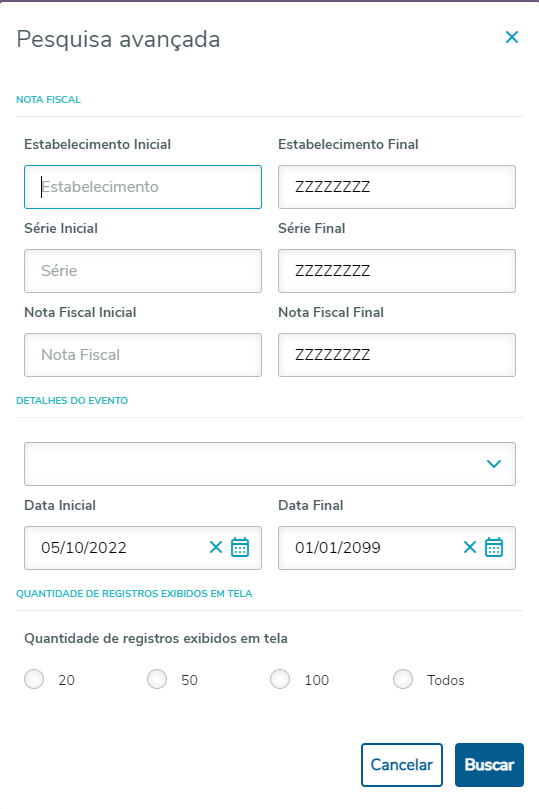Open the Data Final calendar picker
Viewport: 539px width, 809px height.
494,547
